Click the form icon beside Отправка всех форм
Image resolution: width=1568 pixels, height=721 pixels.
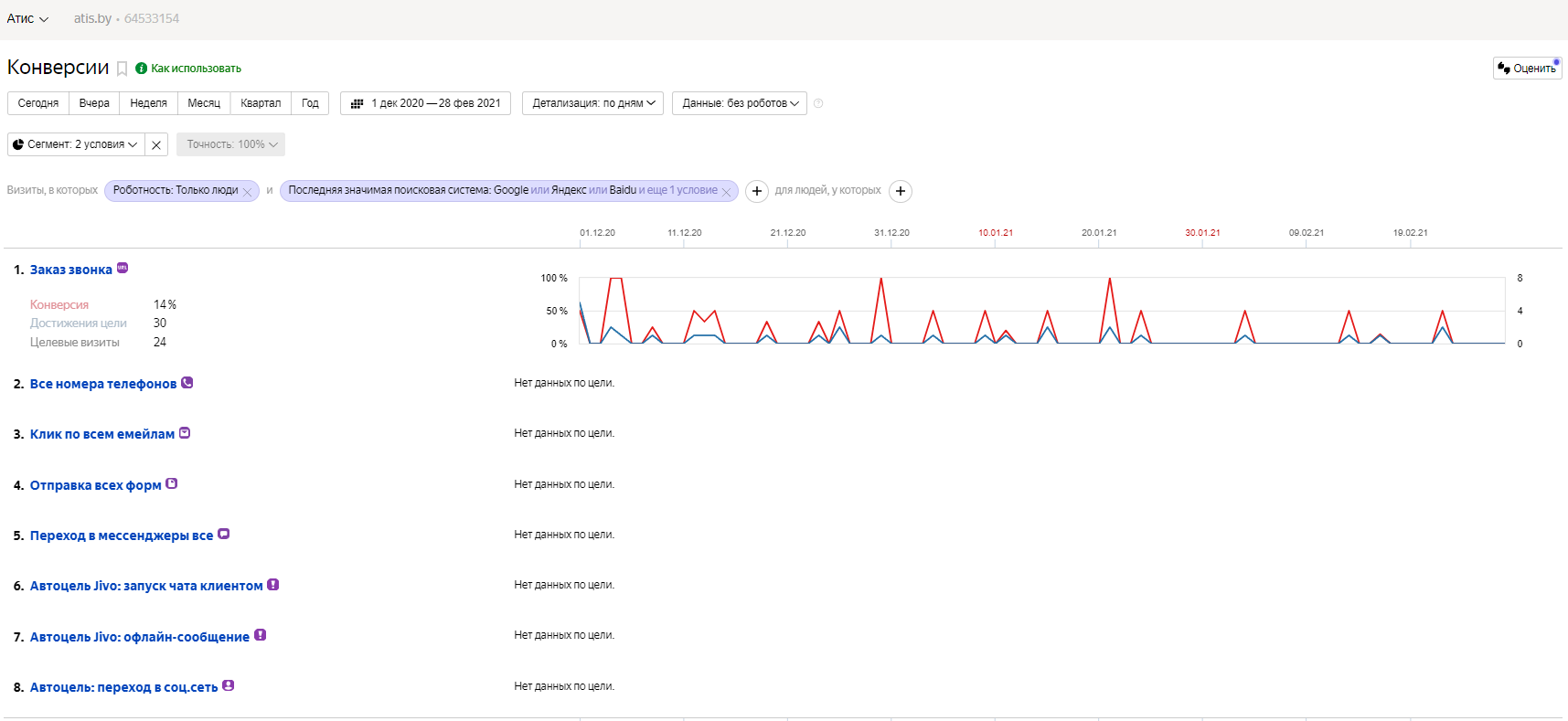(172, 483)
